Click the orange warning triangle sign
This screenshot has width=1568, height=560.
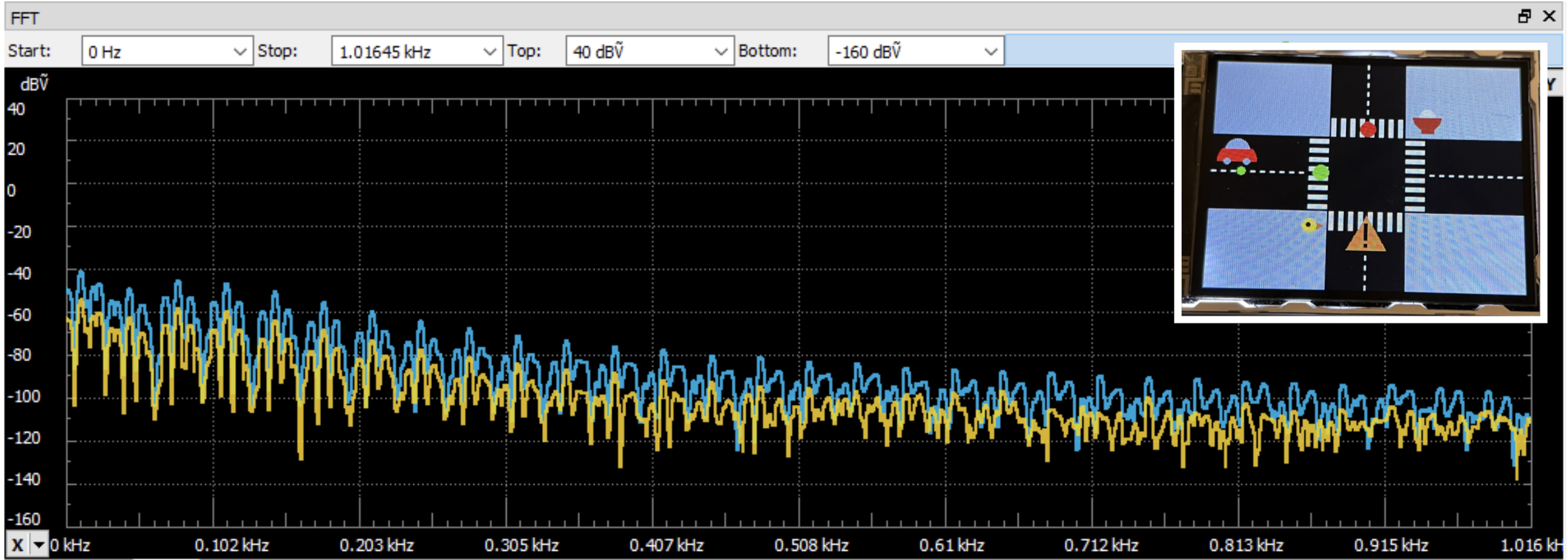(x=1365, y=236)
